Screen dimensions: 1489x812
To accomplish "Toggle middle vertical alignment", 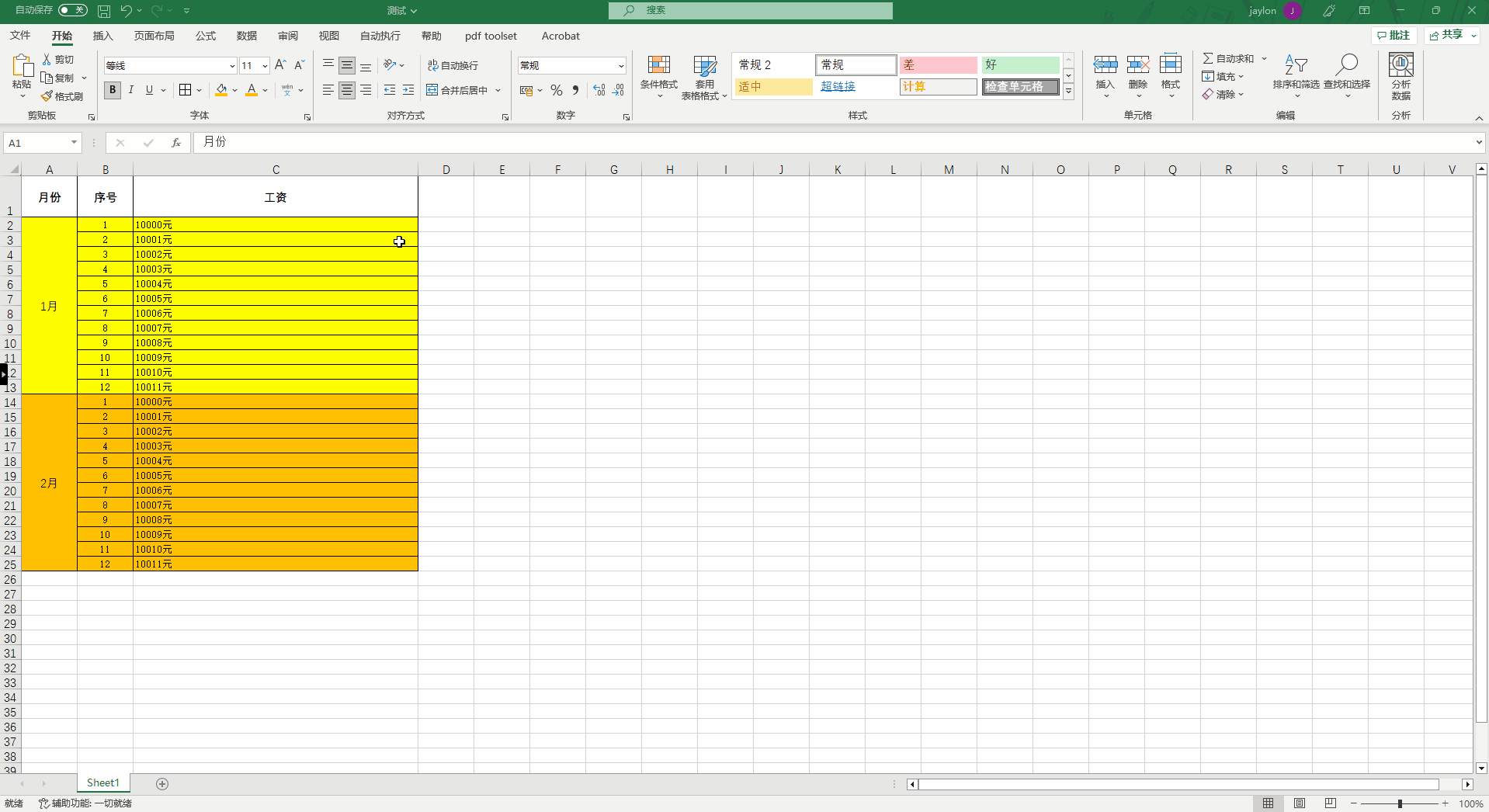I will (x=347, y=65).
